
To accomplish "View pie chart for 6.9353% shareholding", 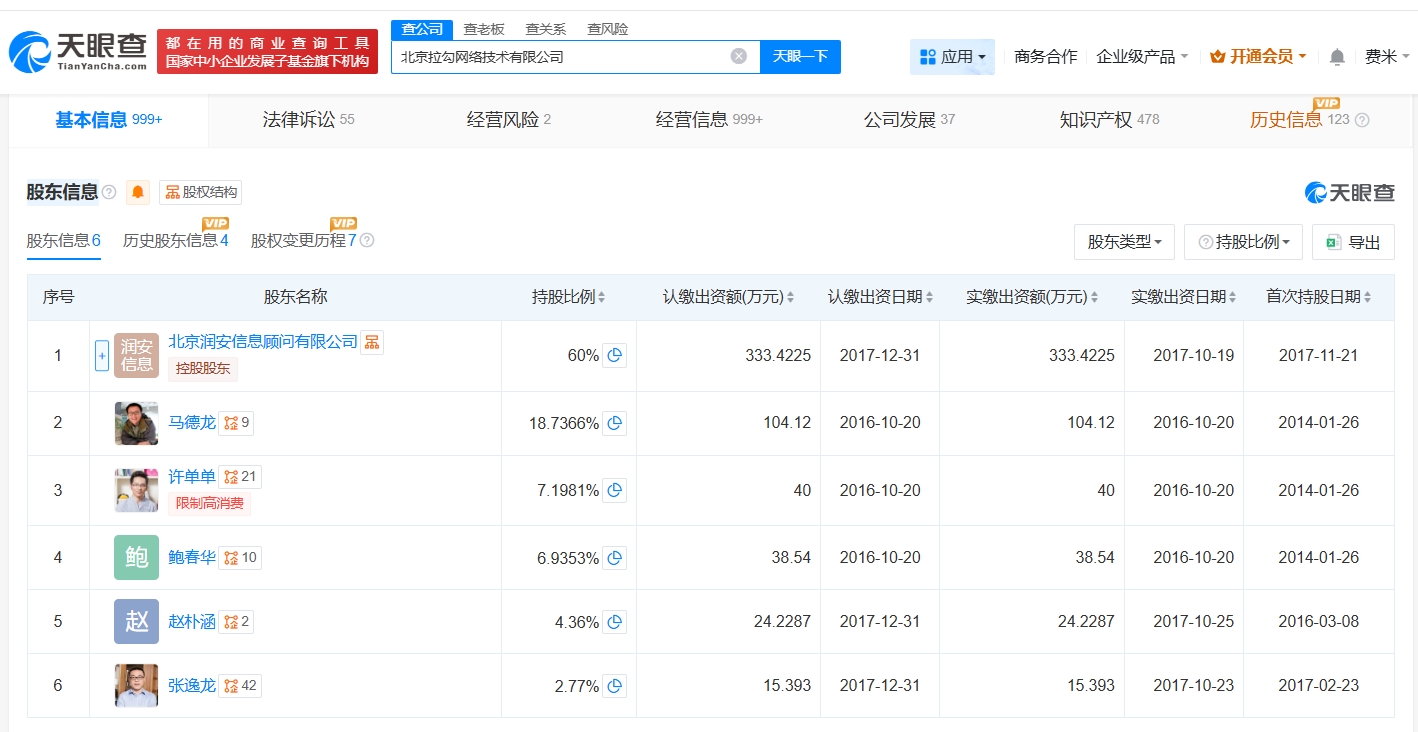I will (615, 557).
